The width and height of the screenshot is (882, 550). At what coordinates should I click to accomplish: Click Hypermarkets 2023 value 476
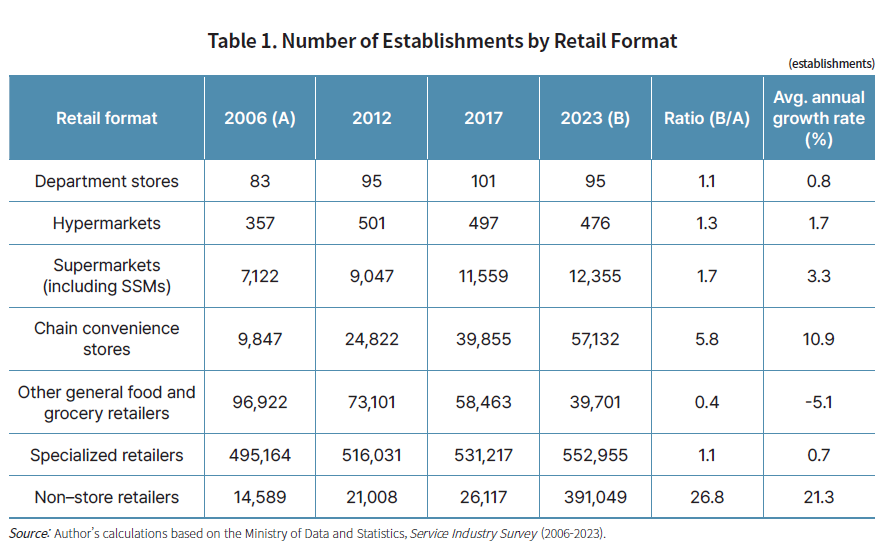pyautogui.click(x=595, y=223)
